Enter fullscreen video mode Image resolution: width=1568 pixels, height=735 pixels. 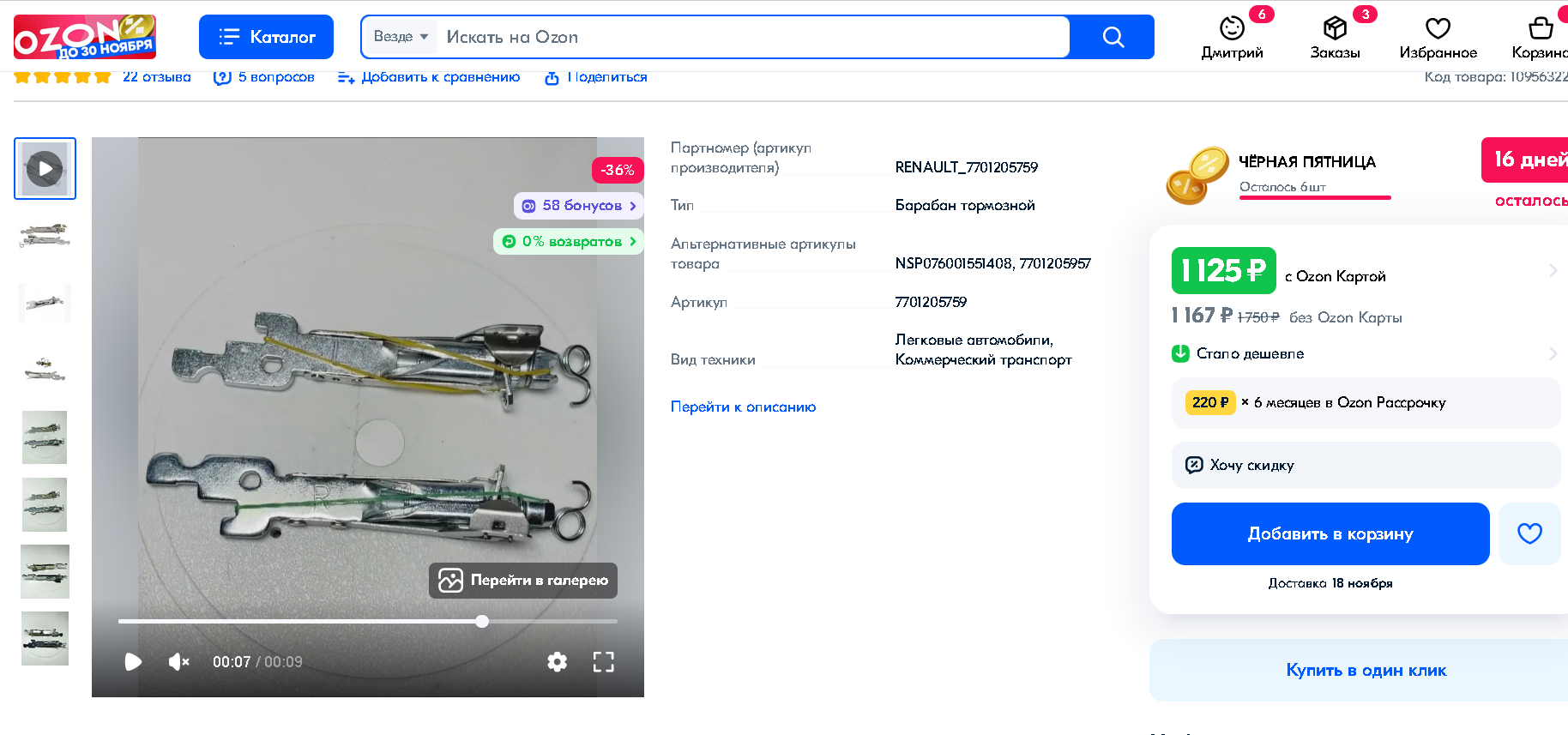click(x=603, y=661)
